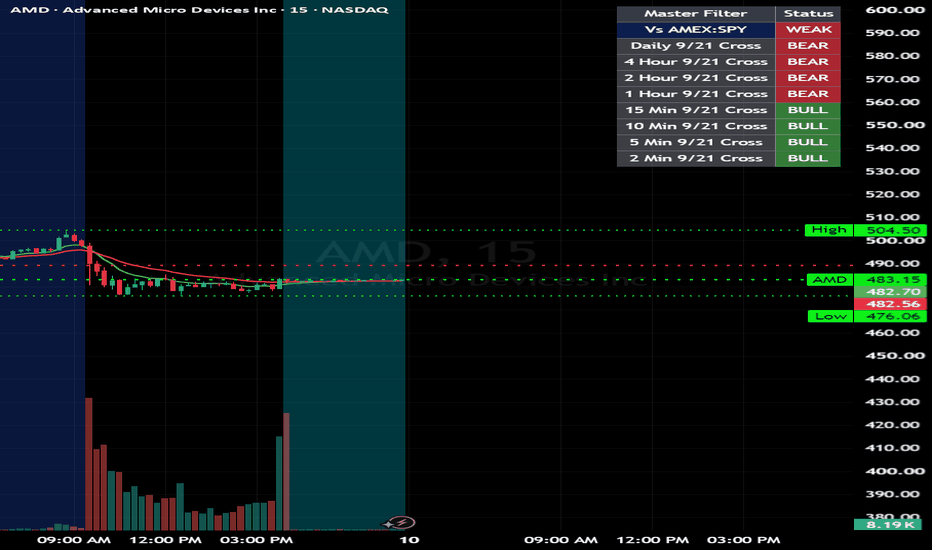Click the 420.00 price axis label

point(893,425)
